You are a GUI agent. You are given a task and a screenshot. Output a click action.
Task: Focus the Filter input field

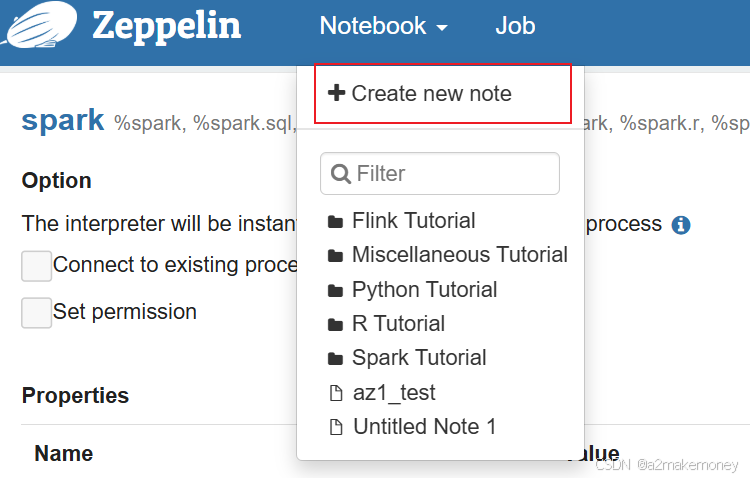point(440,174)
